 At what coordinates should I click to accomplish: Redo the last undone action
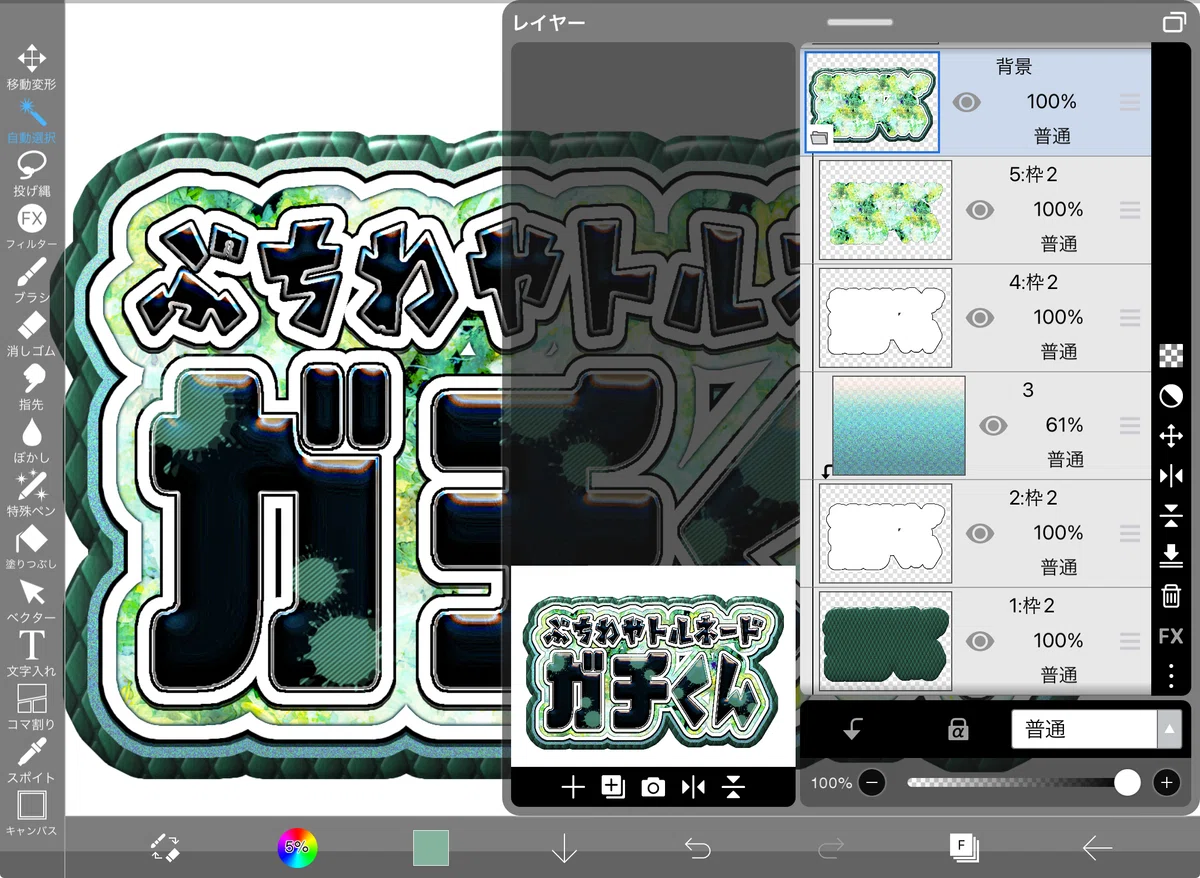point(830,848)
